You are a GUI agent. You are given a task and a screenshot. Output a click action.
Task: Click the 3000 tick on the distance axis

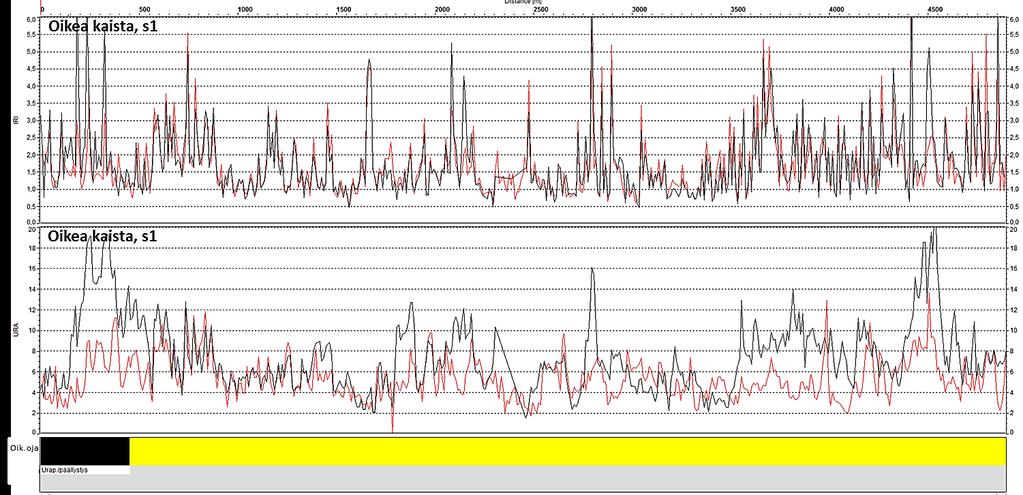click(639, 9)
